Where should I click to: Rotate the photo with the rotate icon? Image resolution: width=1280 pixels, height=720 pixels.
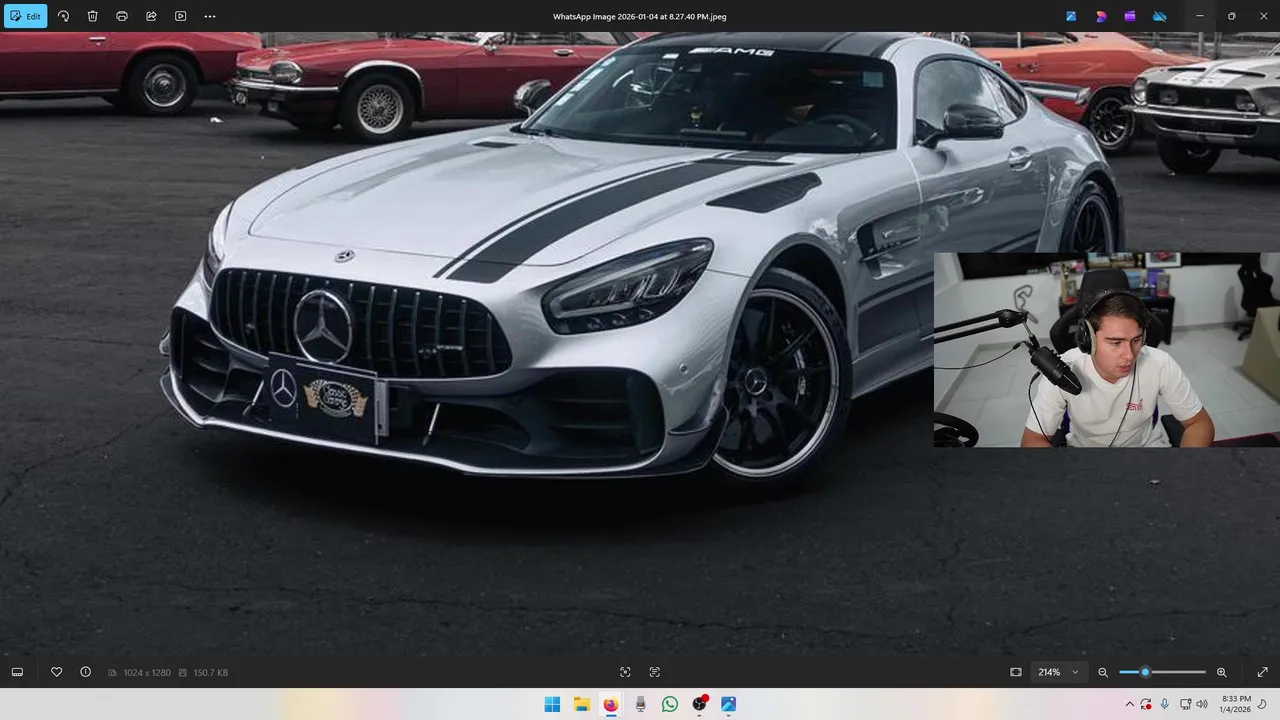pyautogui.click(x=63, y=16)
